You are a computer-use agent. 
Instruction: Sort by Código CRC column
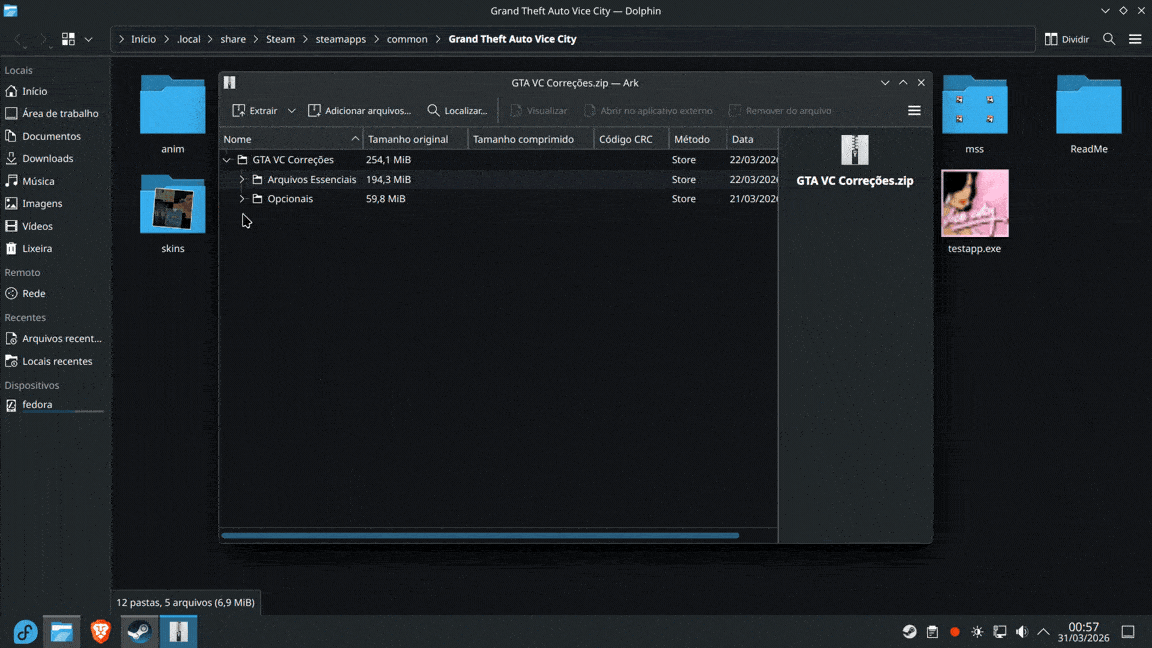coord(631,139)
